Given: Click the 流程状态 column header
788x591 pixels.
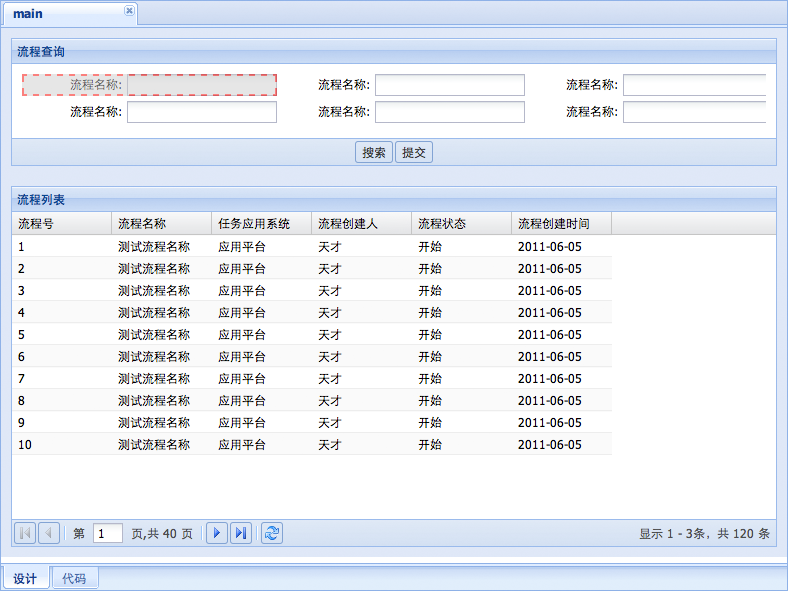Looking at the screenshot, I should click(461, 223).
